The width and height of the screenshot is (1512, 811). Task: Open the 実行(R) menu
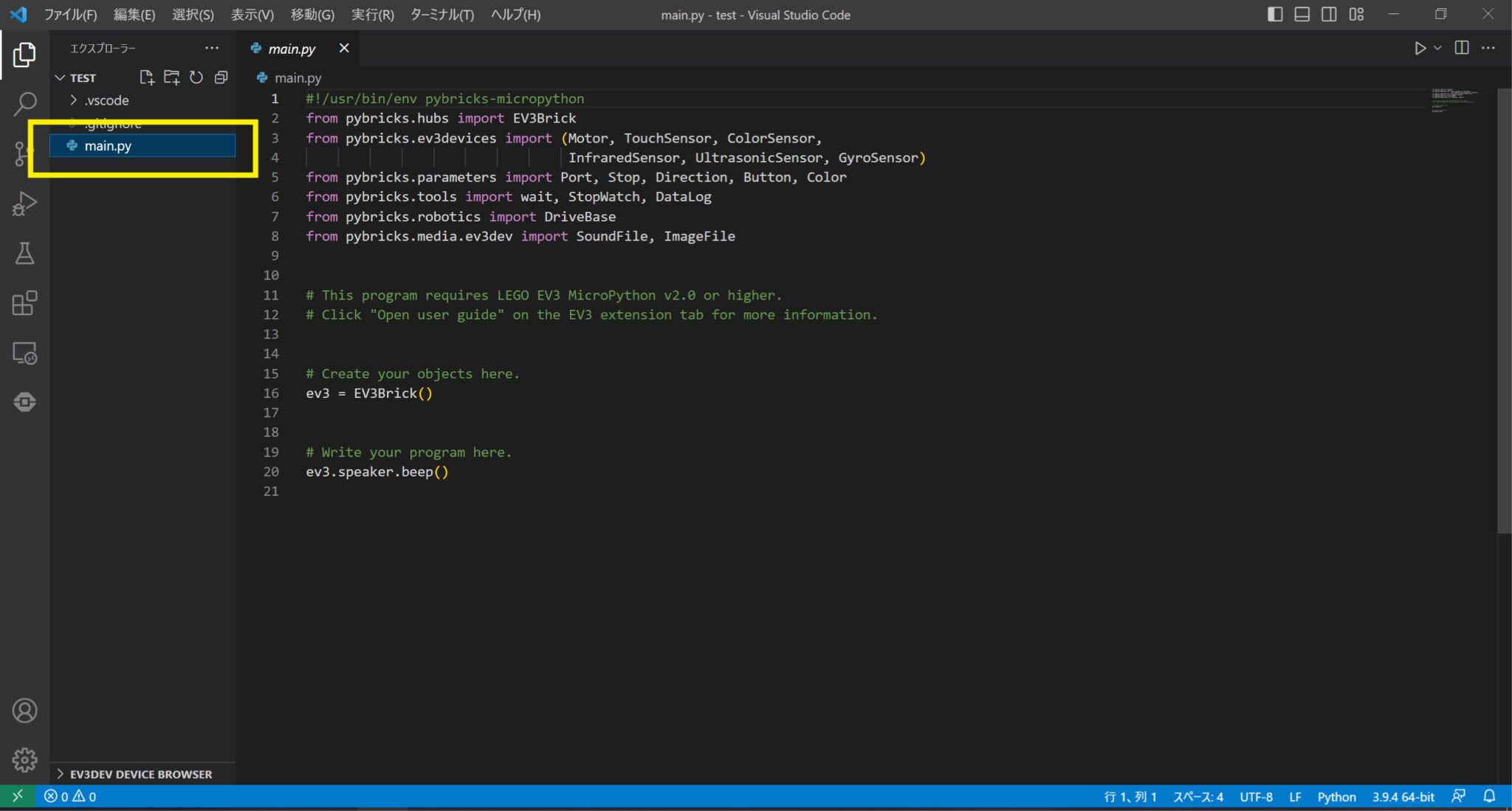pyautogui.click(x=373, y=15)
